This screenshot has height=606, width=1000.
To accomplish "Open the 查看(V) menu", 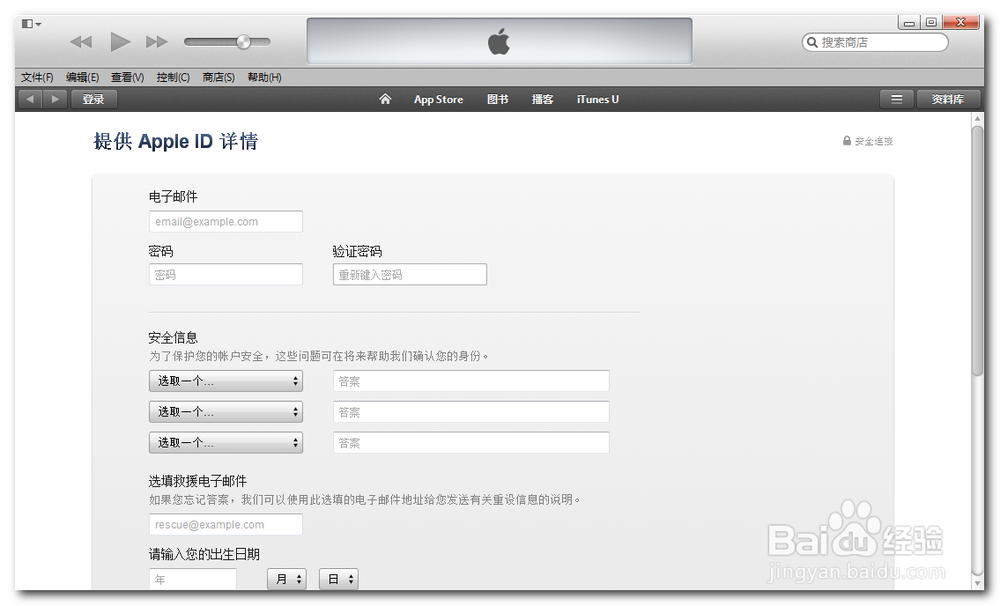I will [x=128, y=77].
